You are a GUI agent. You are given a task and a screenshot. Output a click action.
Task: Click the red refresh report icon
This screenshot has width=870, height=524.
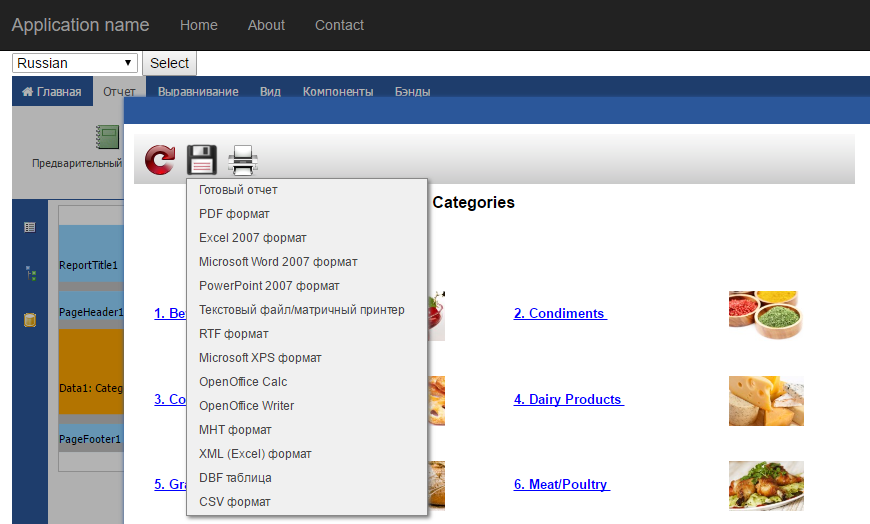[160, 160]
